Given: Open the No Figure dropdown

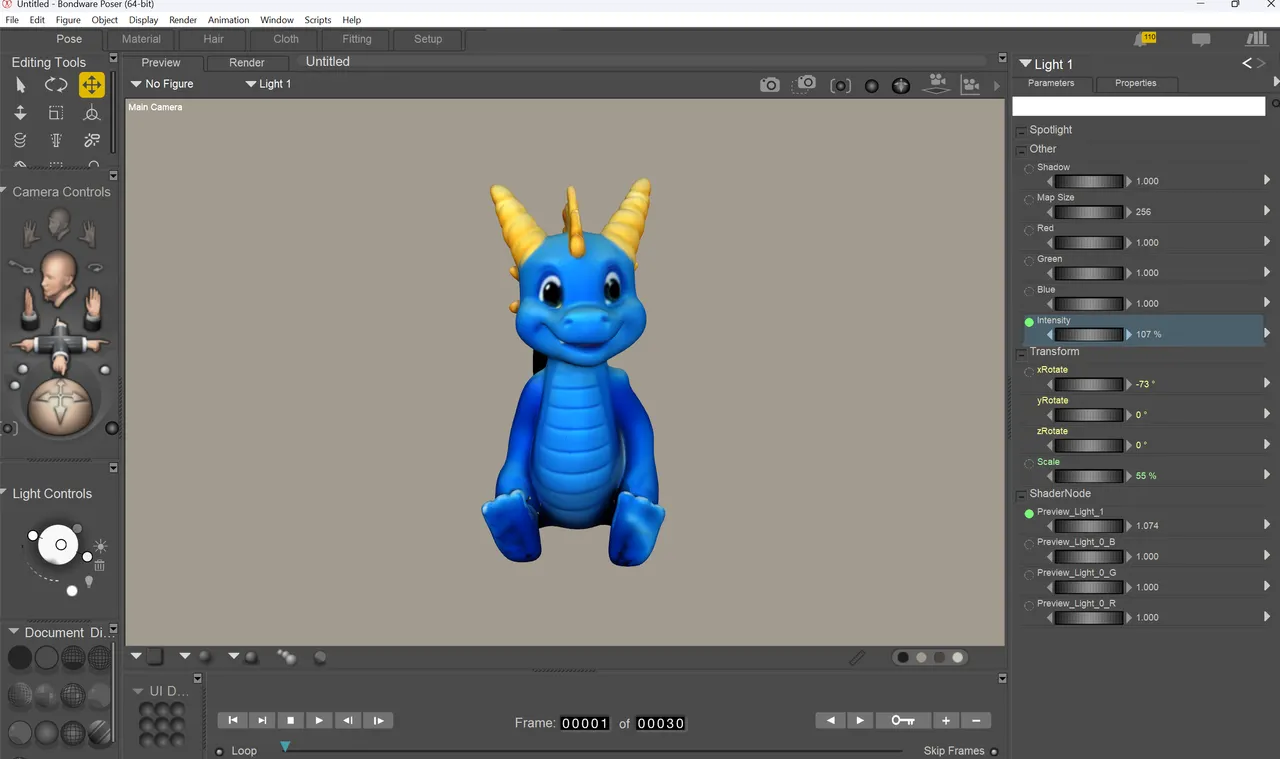Looking at the screenshot, I should (x=162, y=84).
